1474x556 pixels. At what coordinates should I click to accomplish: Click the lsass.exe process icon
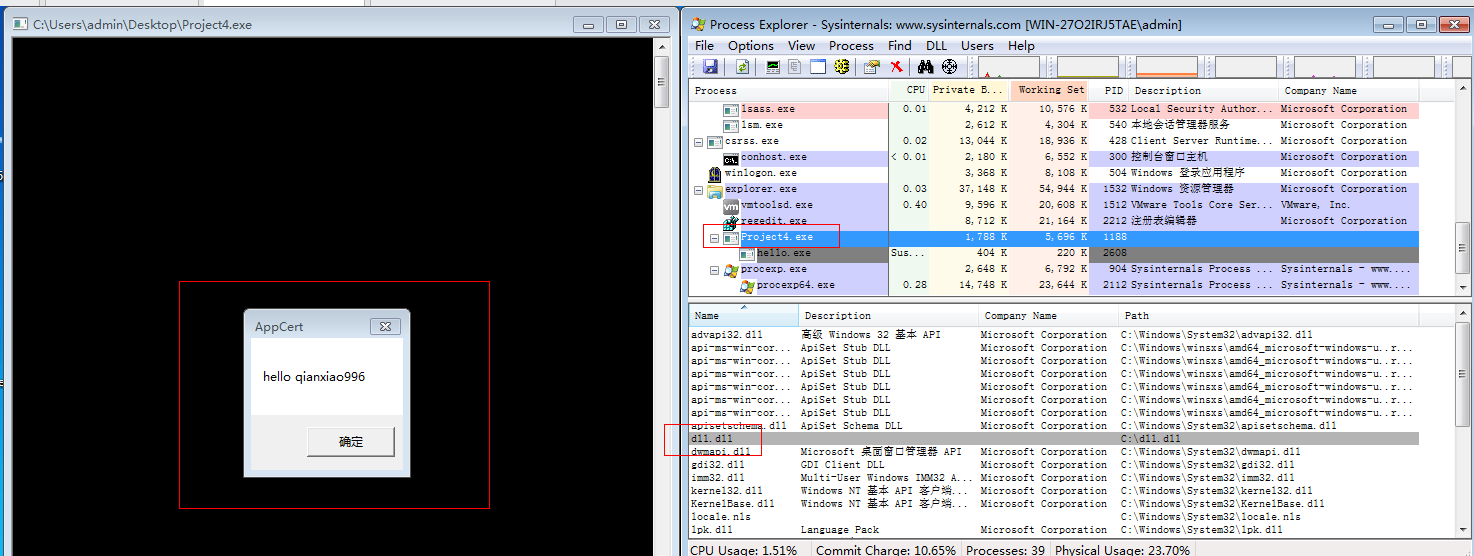[x=731, y=109]
